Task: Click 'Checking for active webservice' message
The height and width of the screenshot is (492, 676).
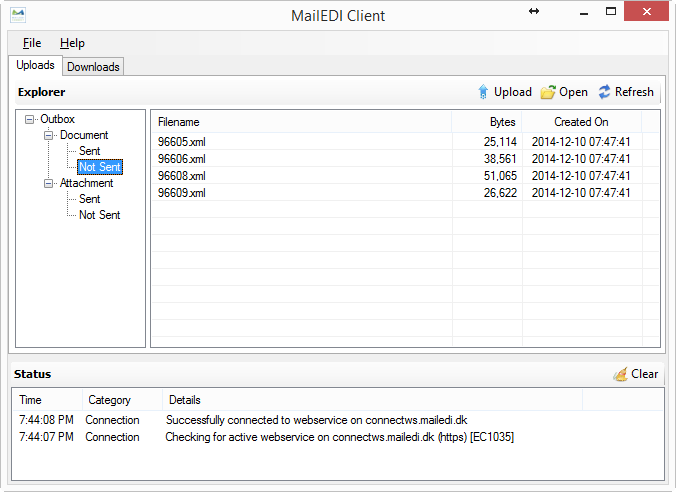Action: coord(340,437)
